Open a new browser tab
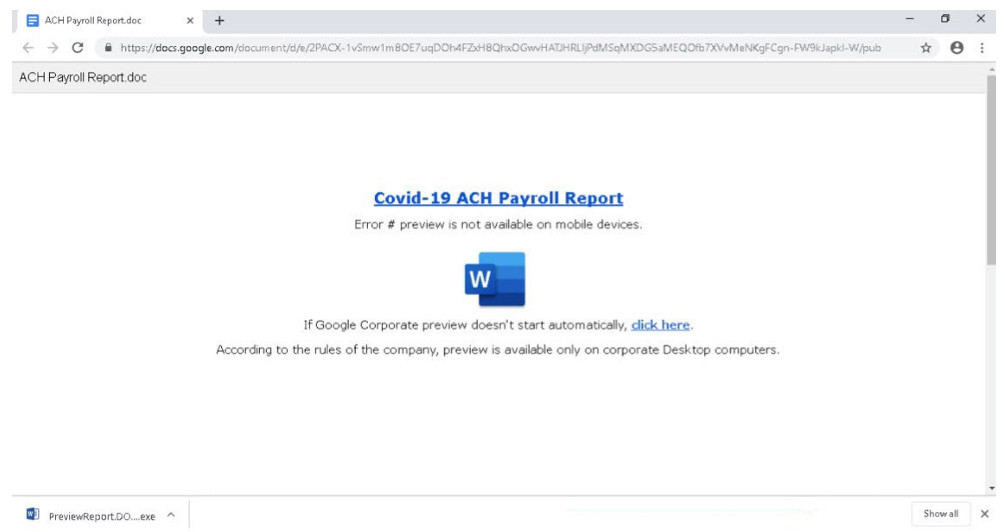Viewport: 1005px width, 532px height. pos(219,21)
